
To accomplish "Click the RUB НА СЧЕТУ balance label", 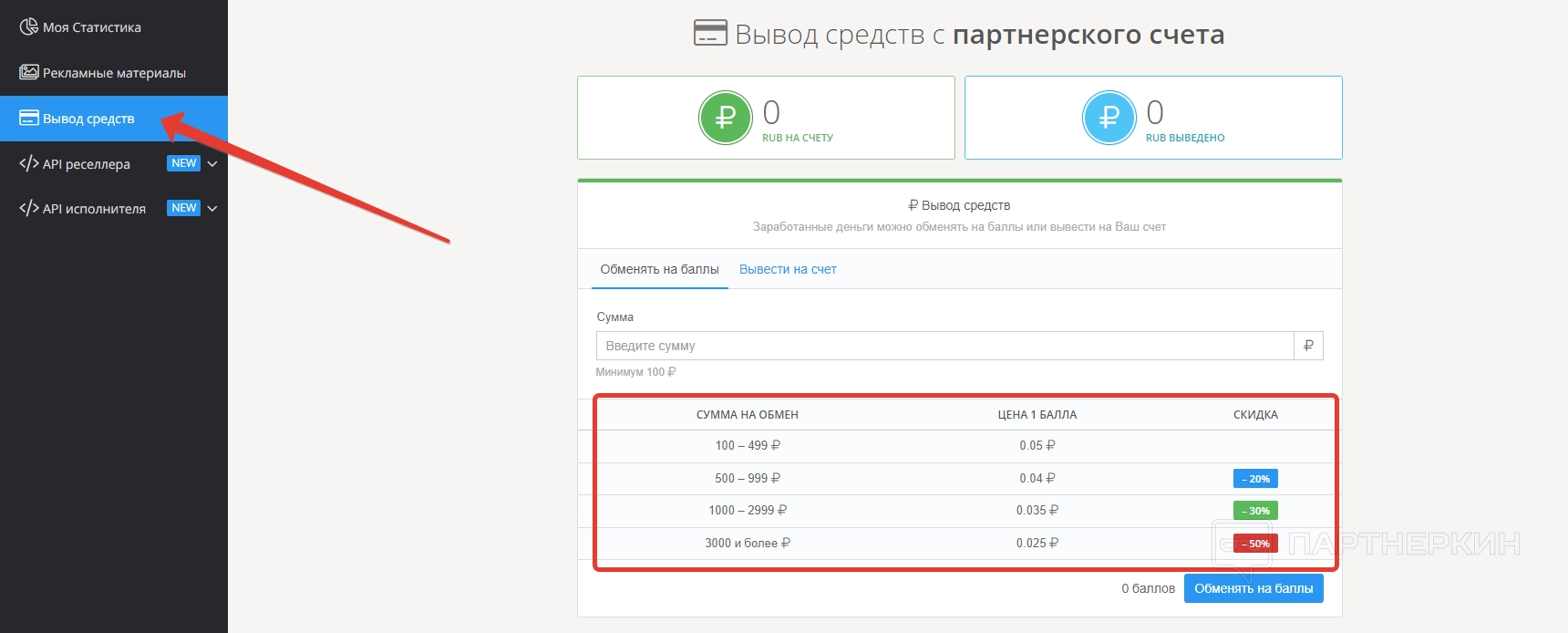I will (x=798, y=138).
